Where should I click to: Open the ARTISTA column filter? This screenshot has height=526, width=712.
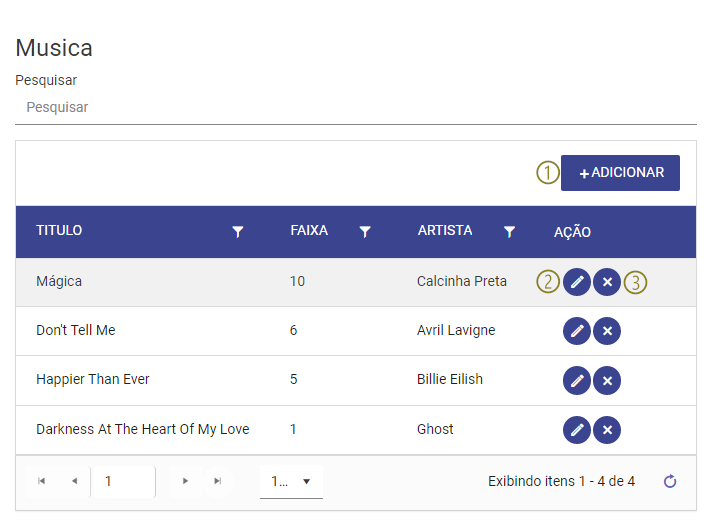point(509,232)
